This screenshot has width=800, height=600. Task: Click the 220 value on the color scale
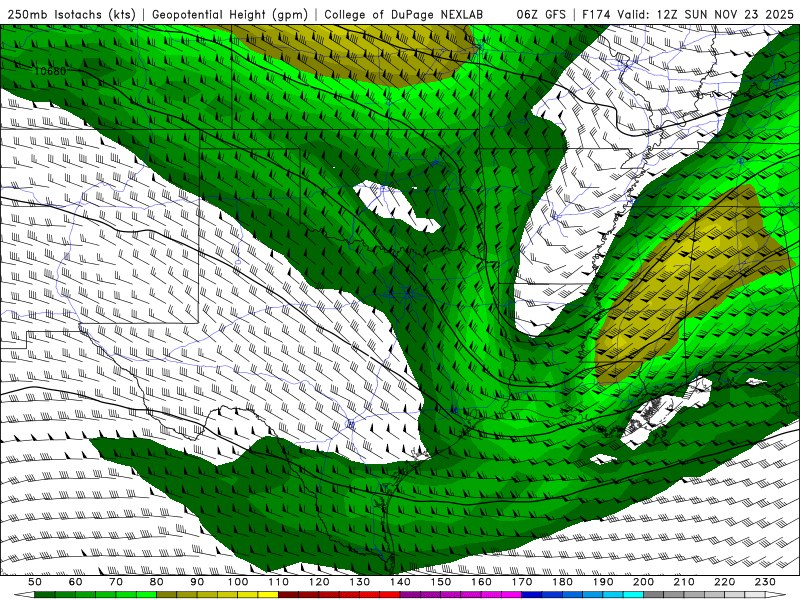pyautogui.click(x=724, y=582)
